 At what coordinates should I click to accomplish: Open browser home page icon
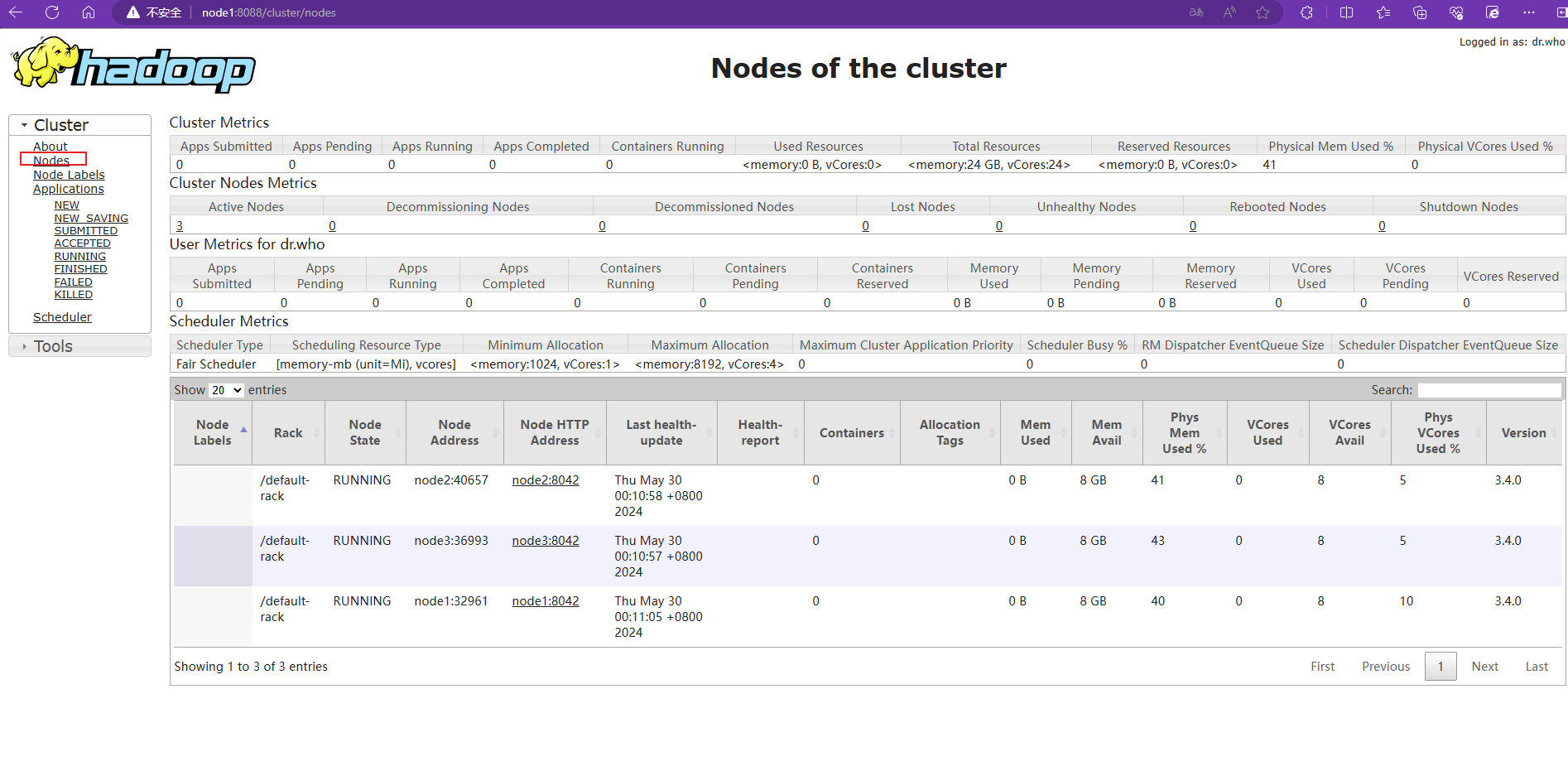click(89, 12)
